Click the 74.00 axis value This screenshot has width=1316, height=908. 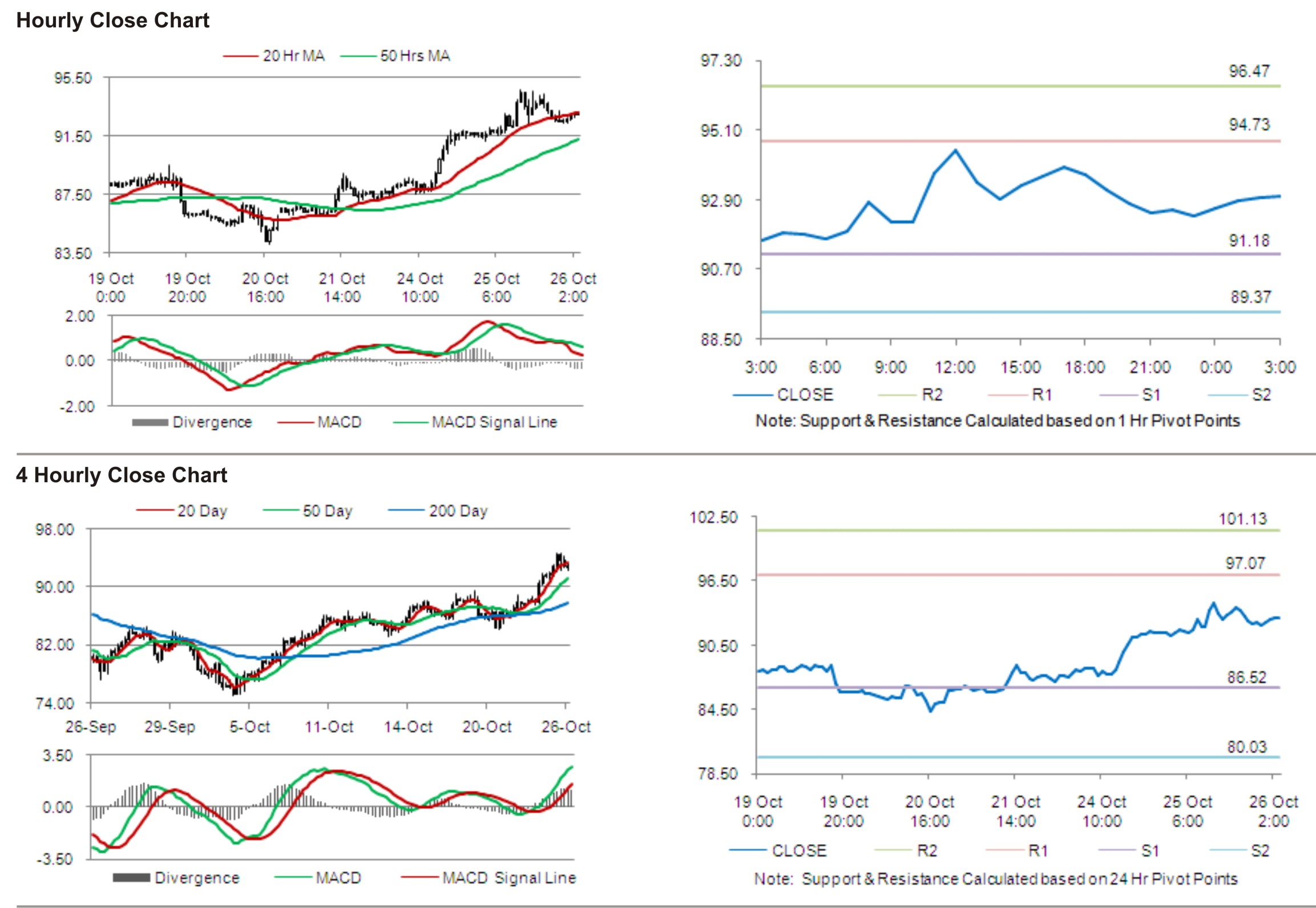point(55,703)
